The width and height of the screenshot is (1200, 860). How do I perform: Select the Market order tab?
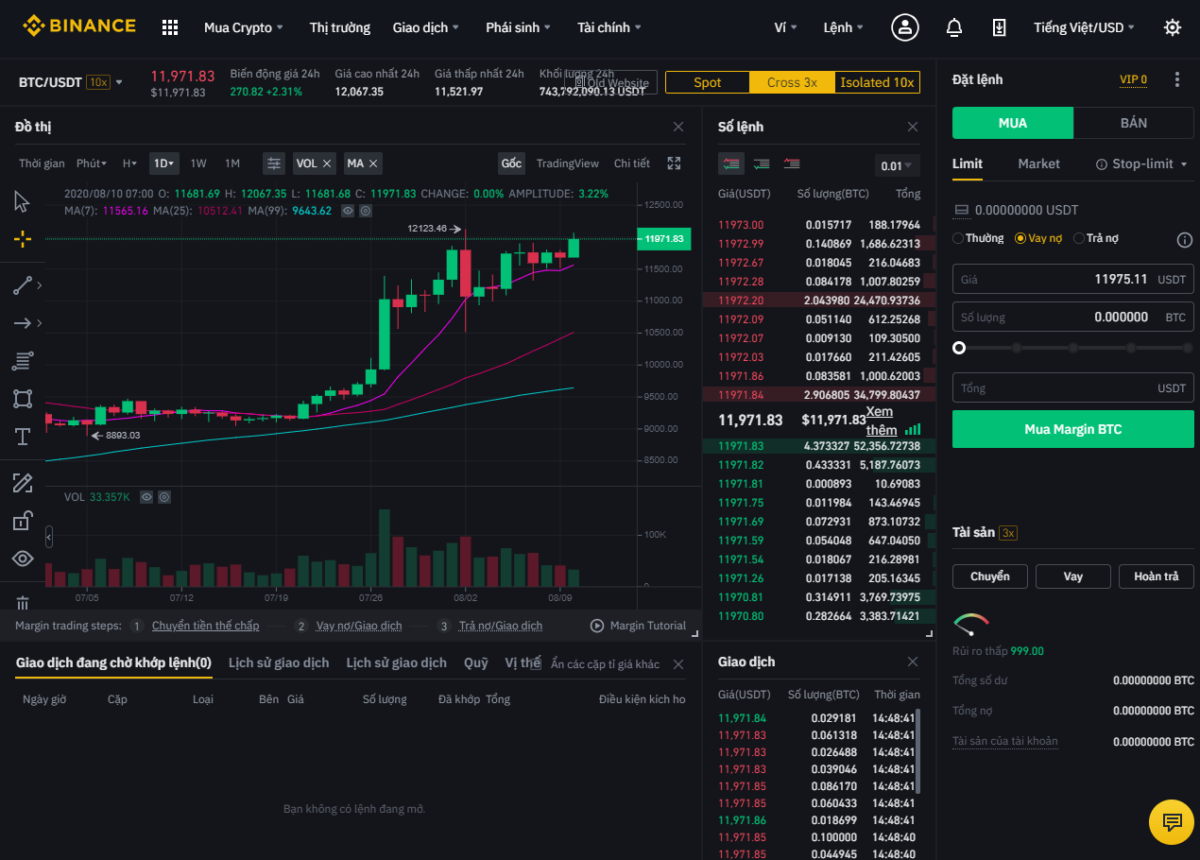[1039, 164]
